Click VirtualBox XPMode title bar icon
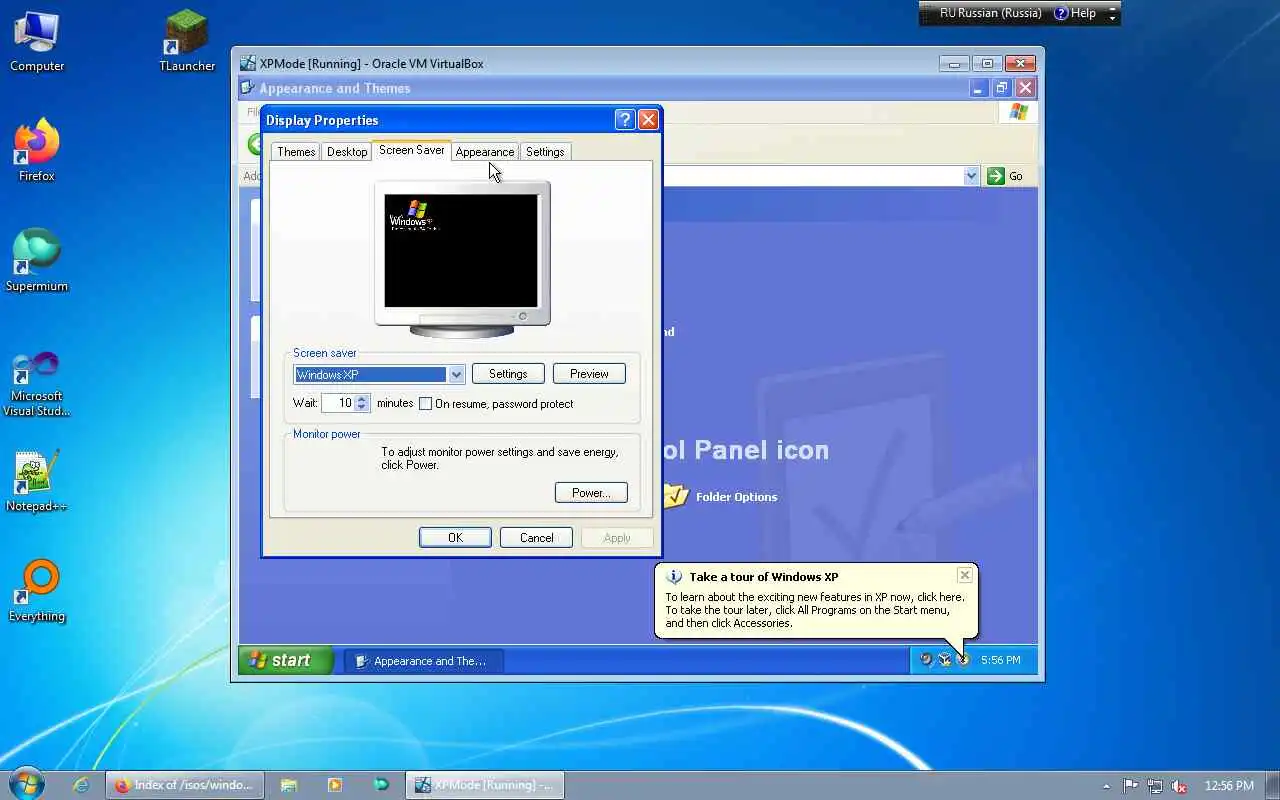Screen dimensions: 1280x800 [x=247, y=63]
